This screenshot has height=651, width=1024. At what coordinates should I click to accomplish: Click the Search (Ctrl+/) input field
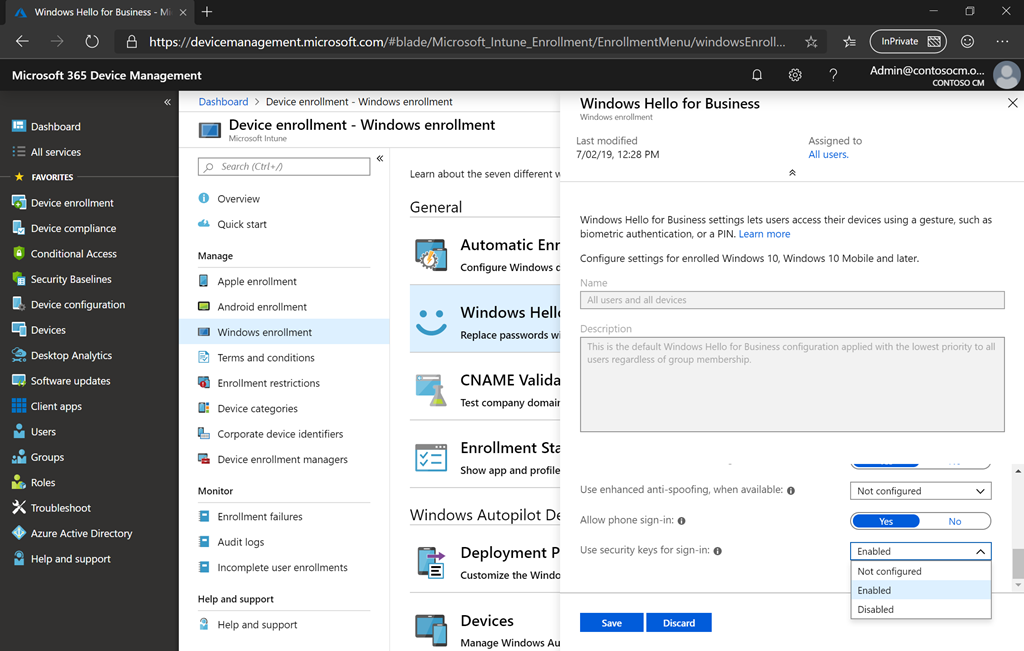coord(284,167)
